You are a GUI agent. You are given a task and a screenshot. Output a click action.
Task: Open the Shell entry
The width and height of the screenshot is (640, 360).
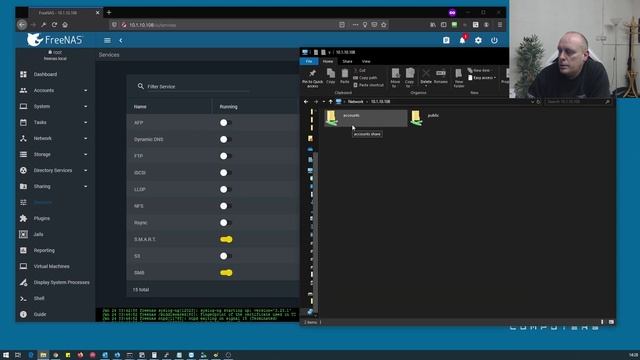coord(39,298)
